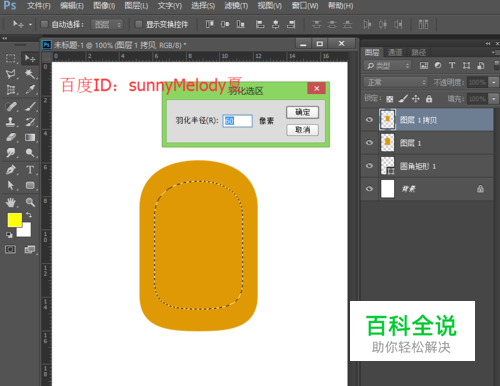Click 确定 in the feather dialog
This screenshot has height=386, width=500.
pos(302,112)
